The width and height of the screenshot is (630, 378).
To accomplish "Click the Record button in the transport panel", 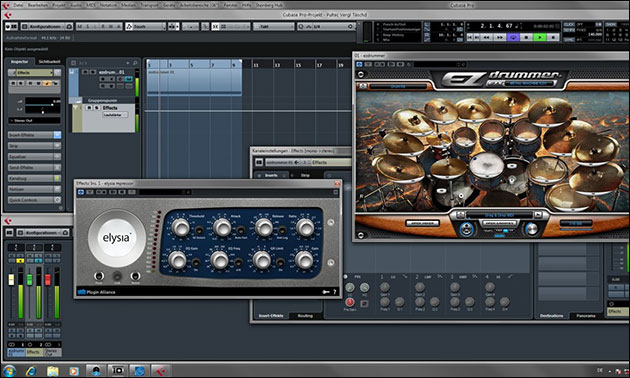I will point(553,37).
